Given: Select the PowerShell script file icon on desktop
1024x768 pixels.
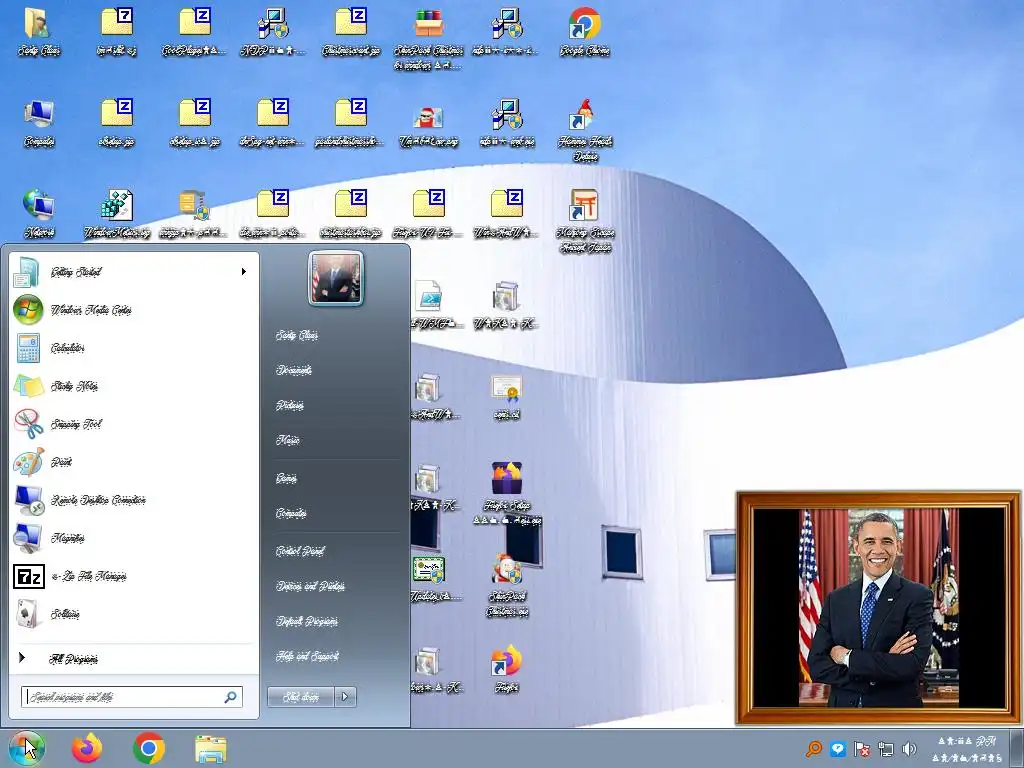Looking at the screenshot, I should coord(429,304).
